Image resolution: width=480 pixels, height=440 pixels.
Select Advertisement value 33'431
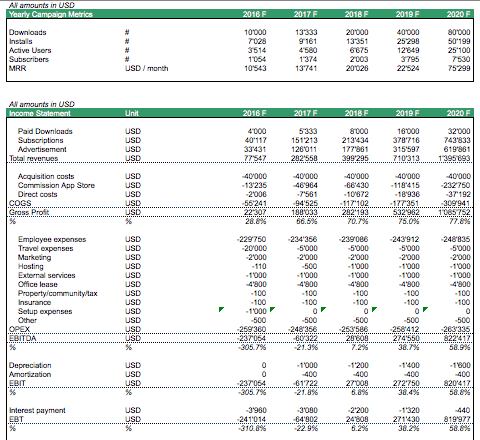pos(255,149)
